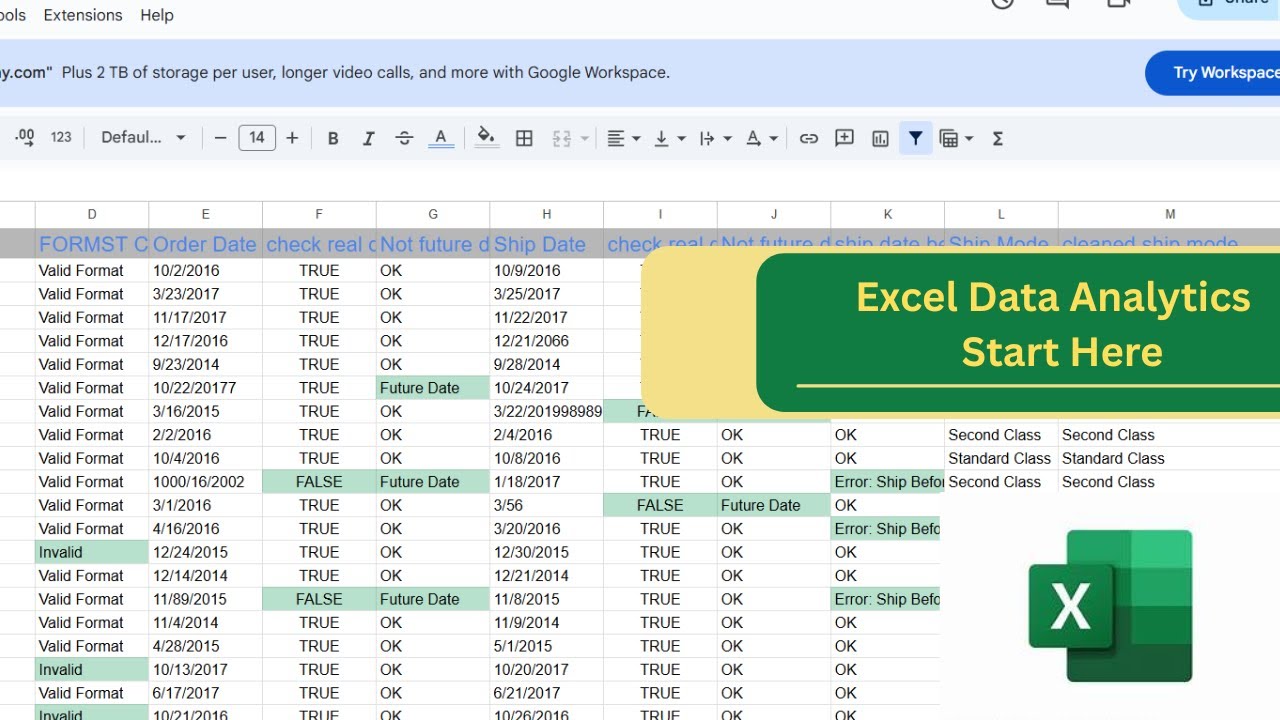This screenshot has width=1280, height=720.
Task: Click the 3/22/201998989 ship date cell
Action: (547, 411)
